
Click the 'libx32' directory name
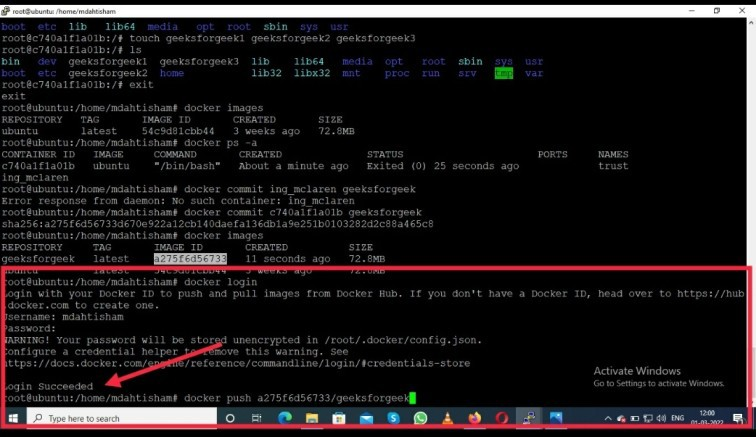[x=312, y=73]
